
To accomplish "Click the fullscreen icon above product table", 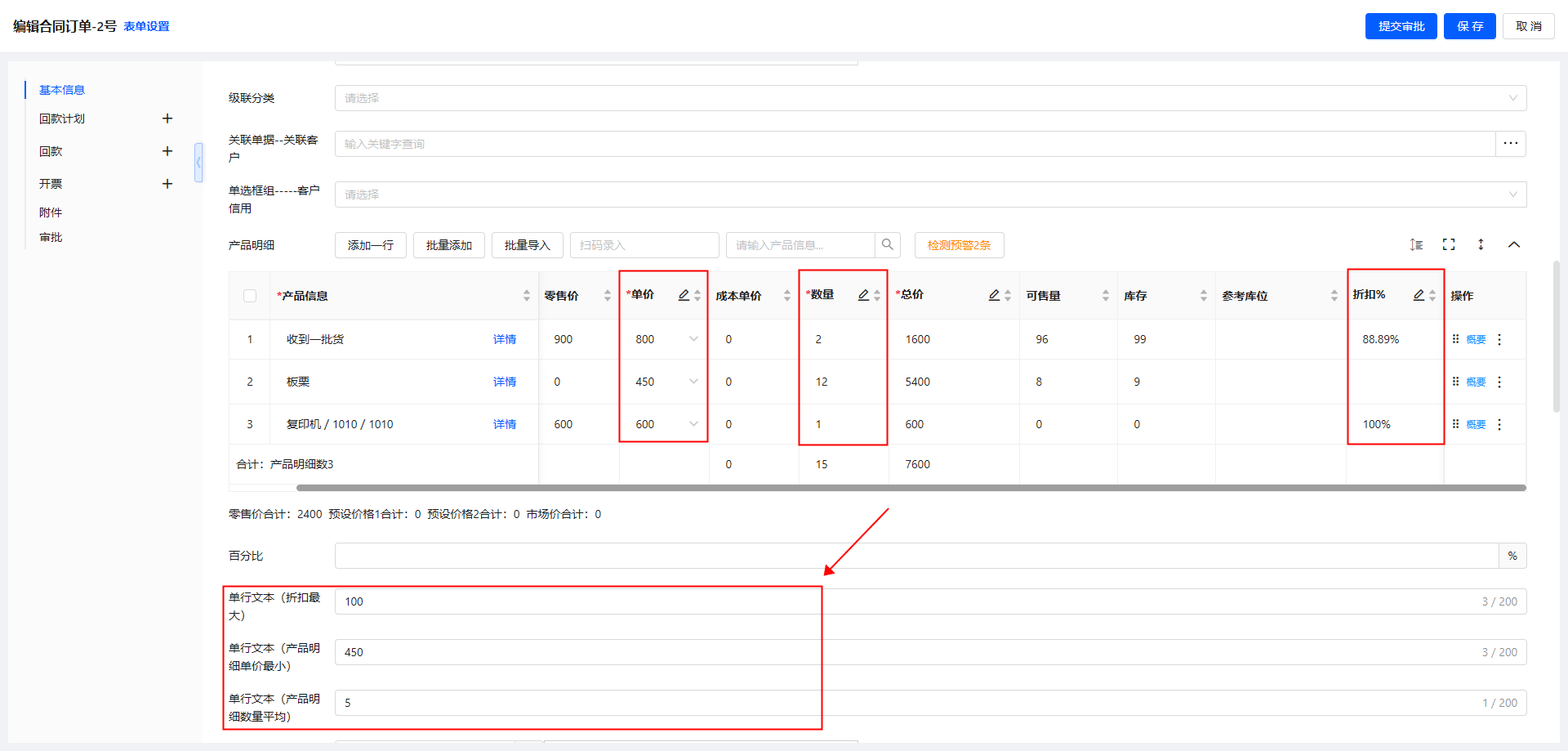I will 1449,244.
